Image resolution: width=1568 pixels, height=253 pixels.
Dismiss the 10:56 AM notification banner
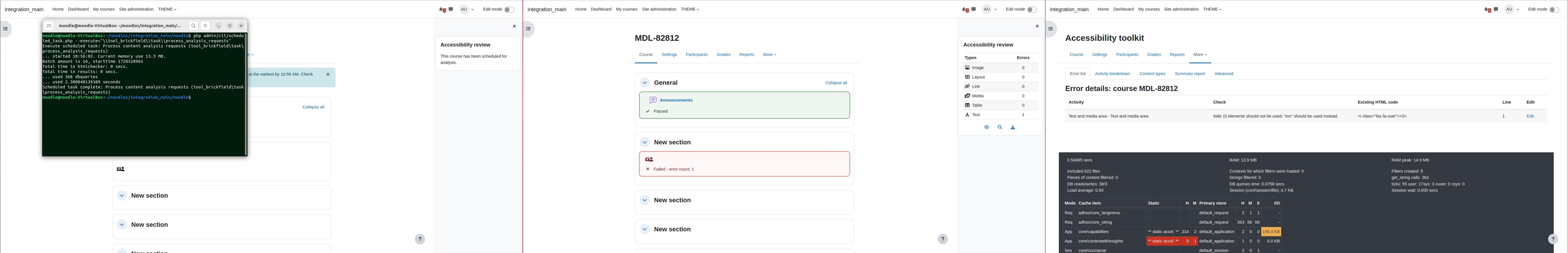(x=327, y=74)
